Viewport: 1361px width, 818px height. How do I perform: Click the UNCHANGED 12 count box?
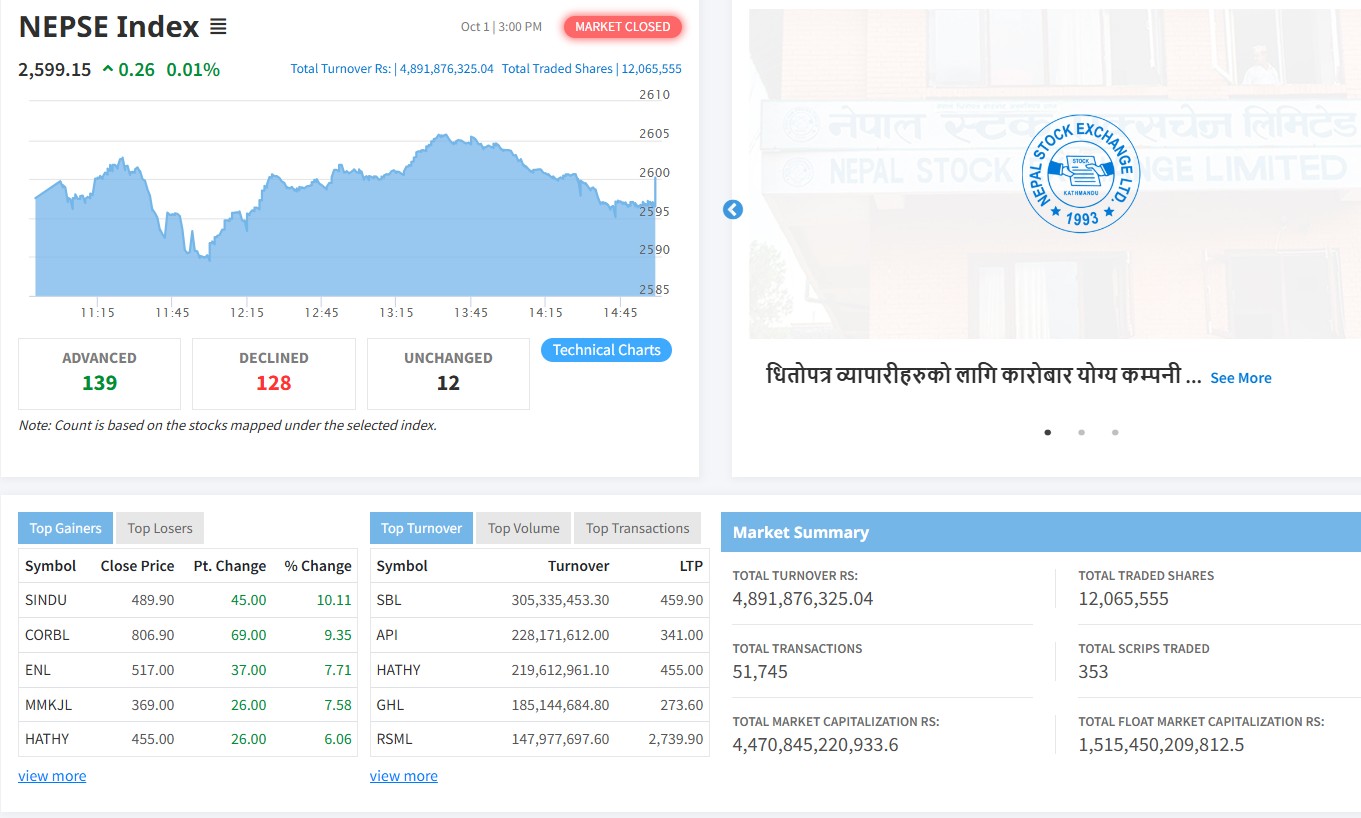(x=448, y=373)
